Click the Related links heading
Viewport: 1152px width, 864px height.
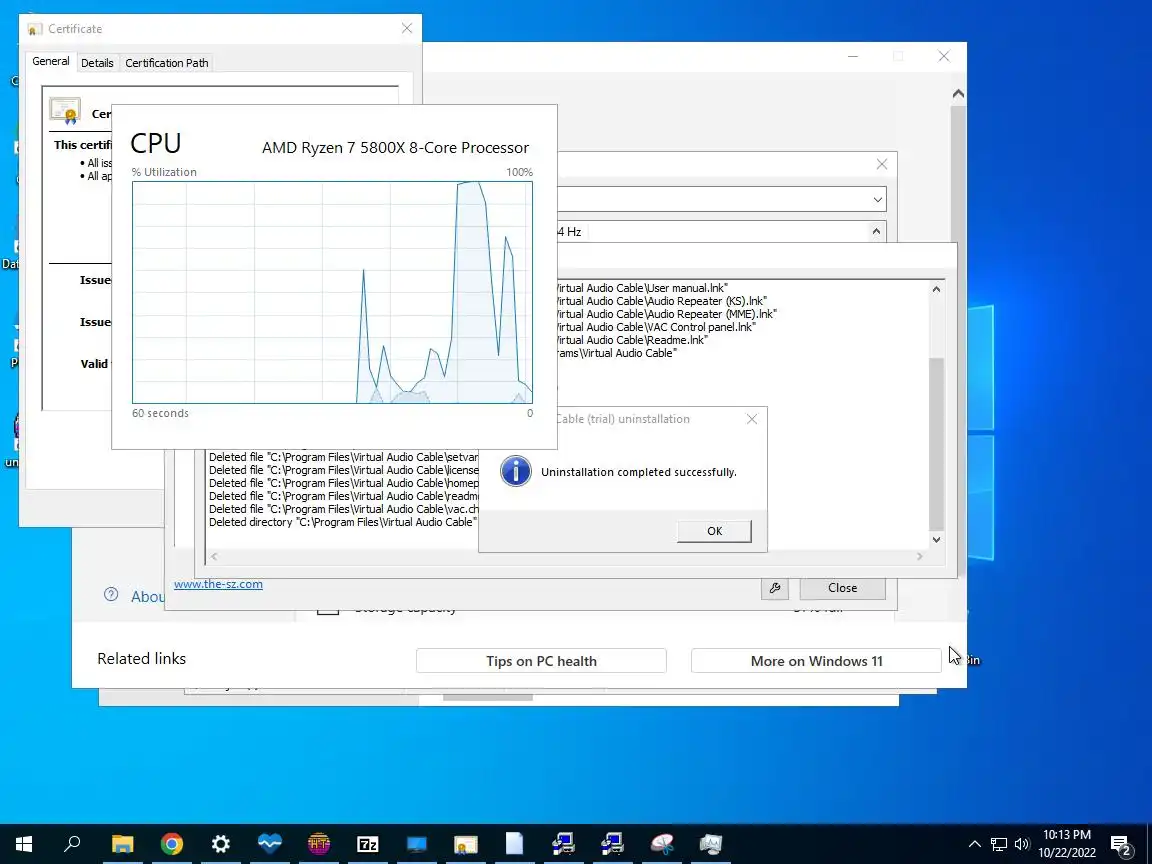coord(142,659)
